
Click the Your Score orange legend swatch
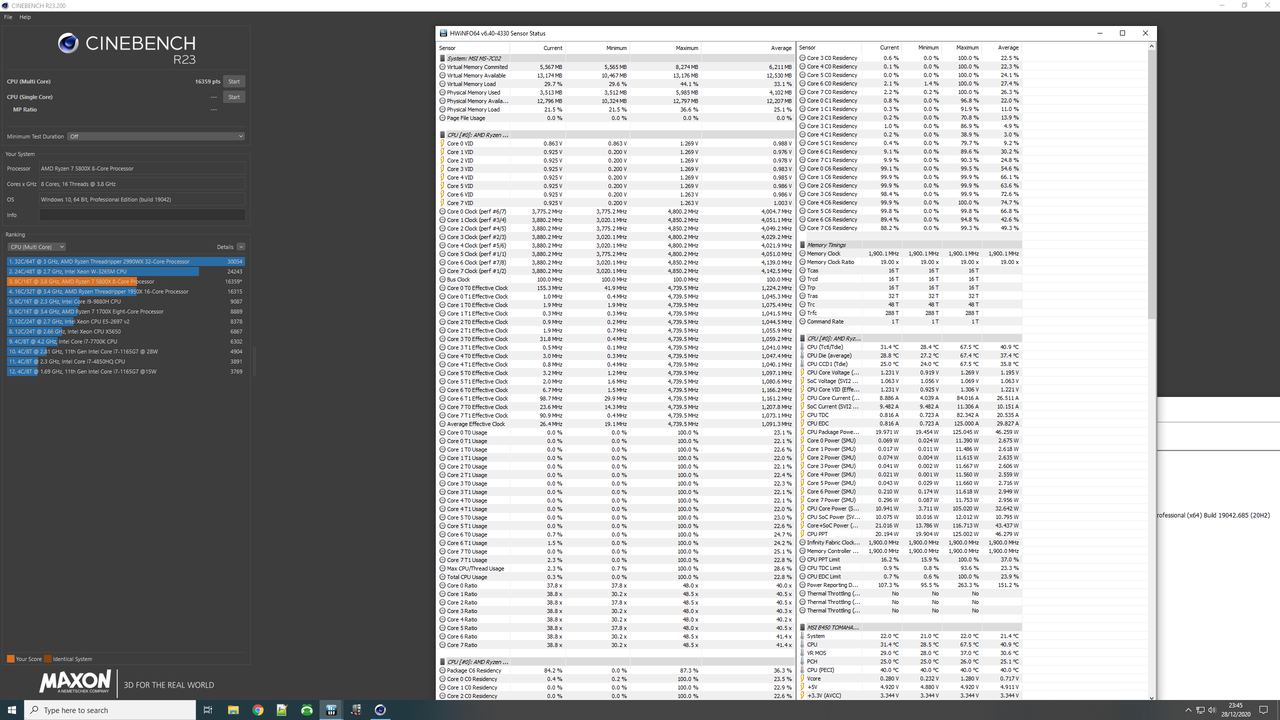pyautogui.click(x=10, y=659)
